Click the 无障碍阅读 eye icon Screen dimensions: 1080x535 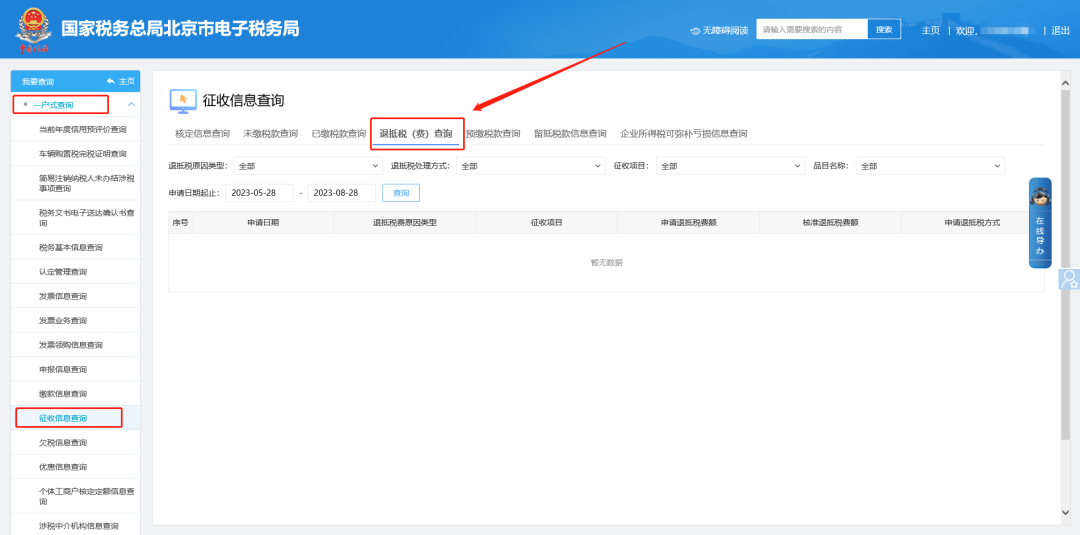click(x=695, y=31)
